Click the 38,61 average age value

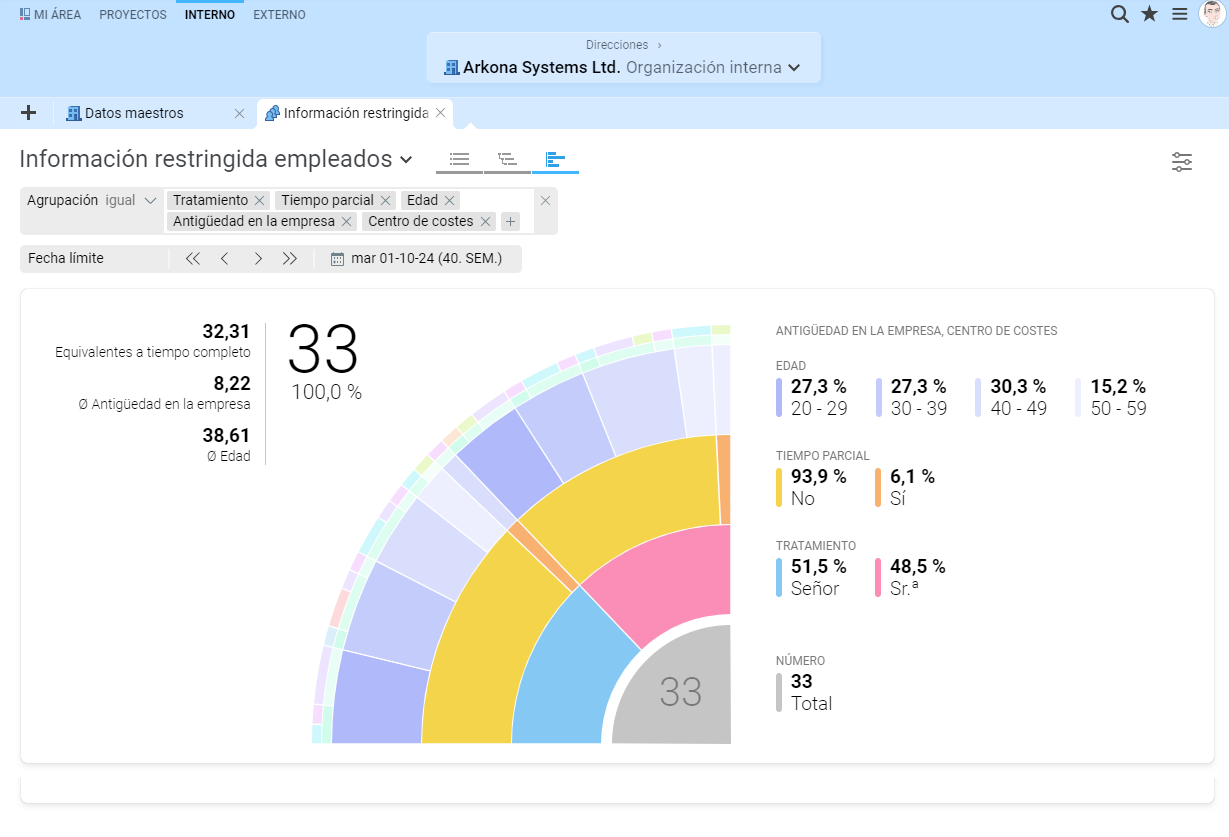[226, 436]
